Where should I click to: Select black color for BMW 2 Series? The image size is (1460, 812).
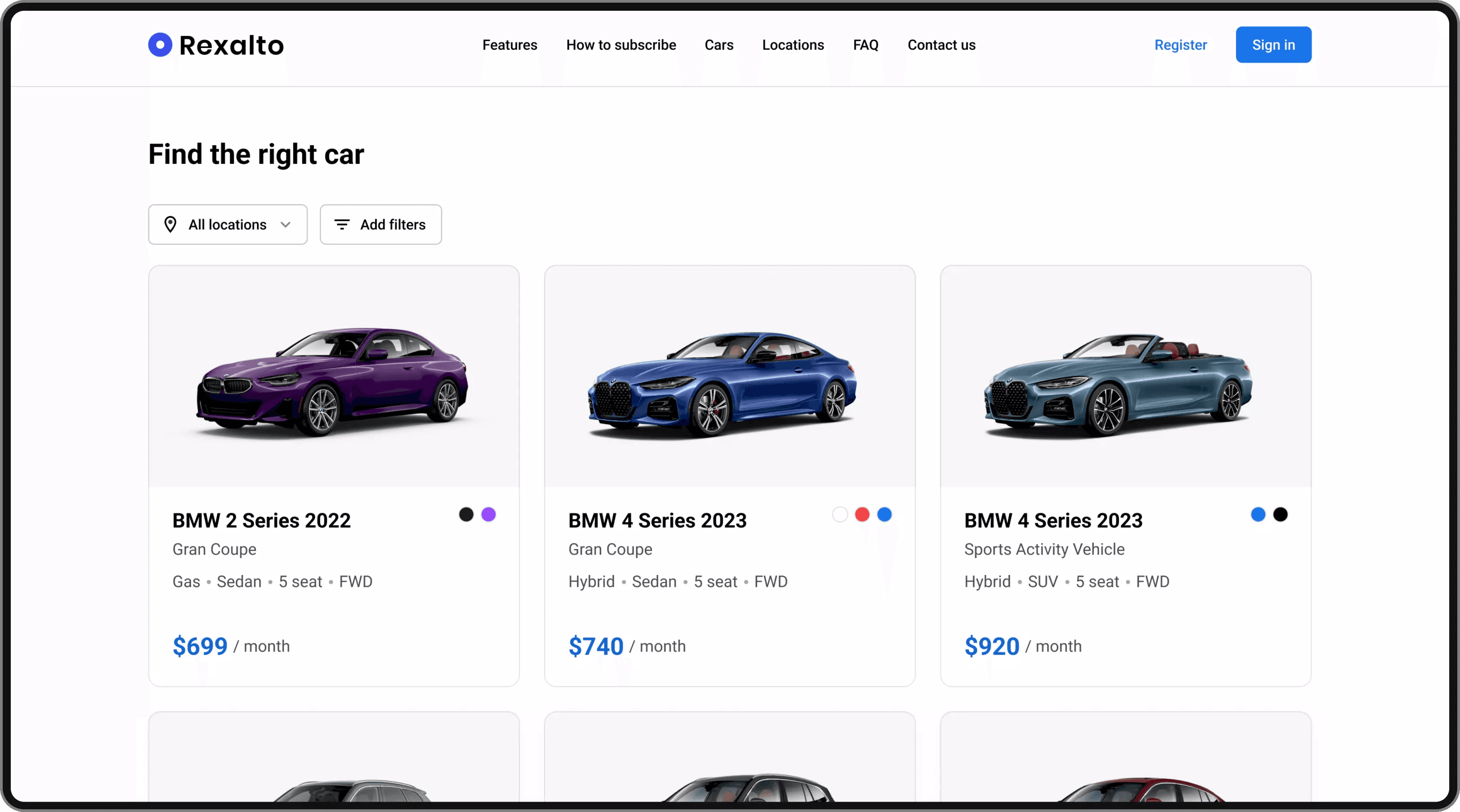click(466, 514)
